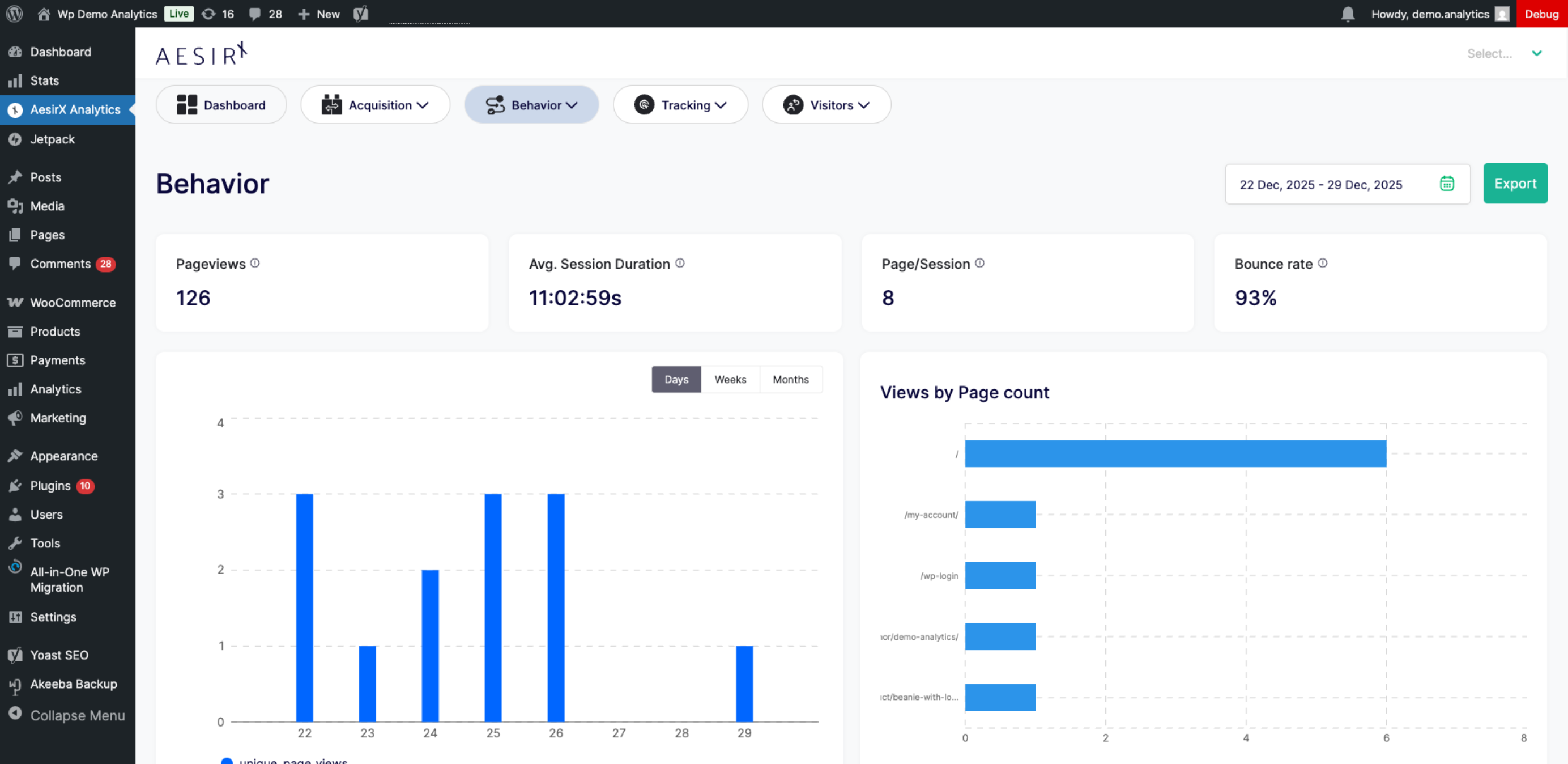This screenshot has width=1568, height=764.
Task: Click the notification bell icon
Action: [1348, 14]
